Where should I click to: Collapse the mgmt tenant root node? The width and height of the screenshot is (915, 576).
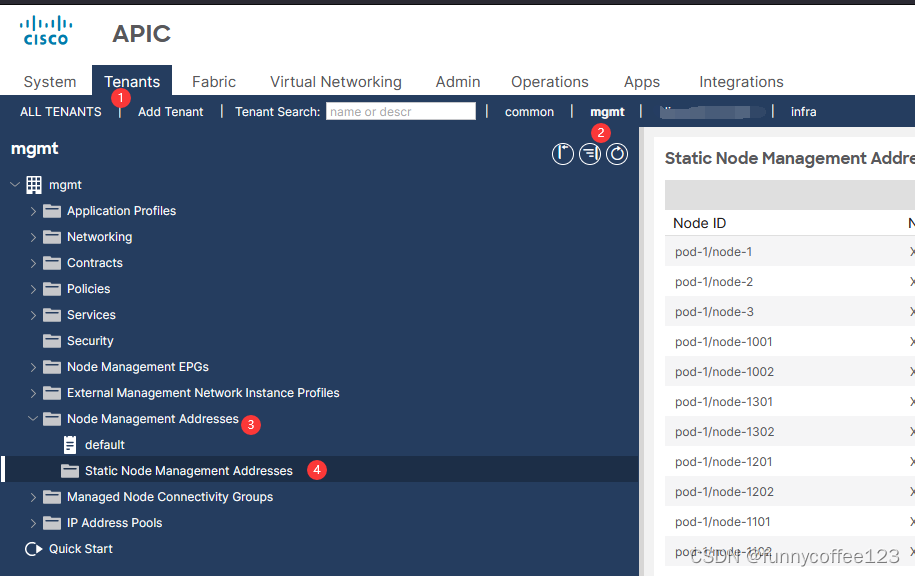pos(15,184)
